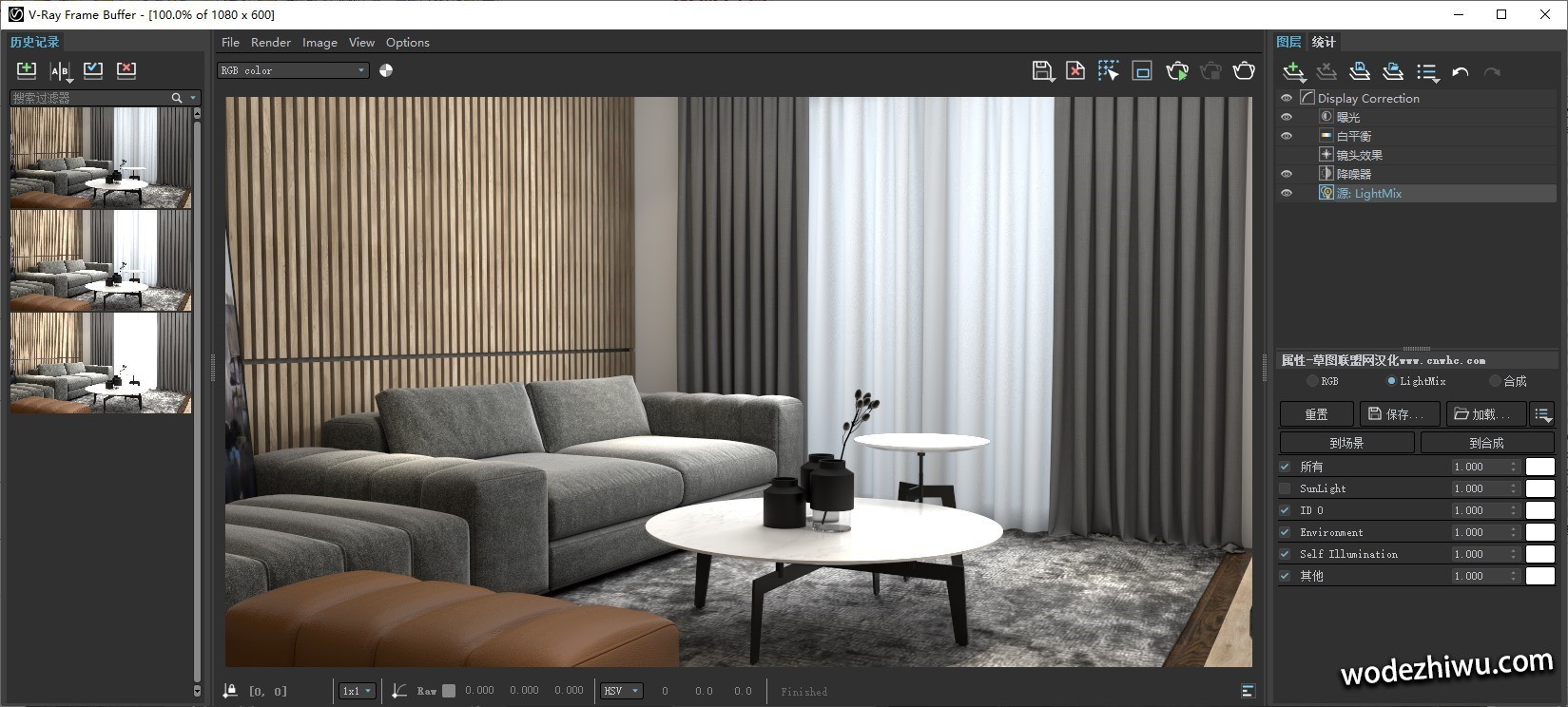Click the create layer icon
This screenshot has width=1568, height=707.
1293,72
